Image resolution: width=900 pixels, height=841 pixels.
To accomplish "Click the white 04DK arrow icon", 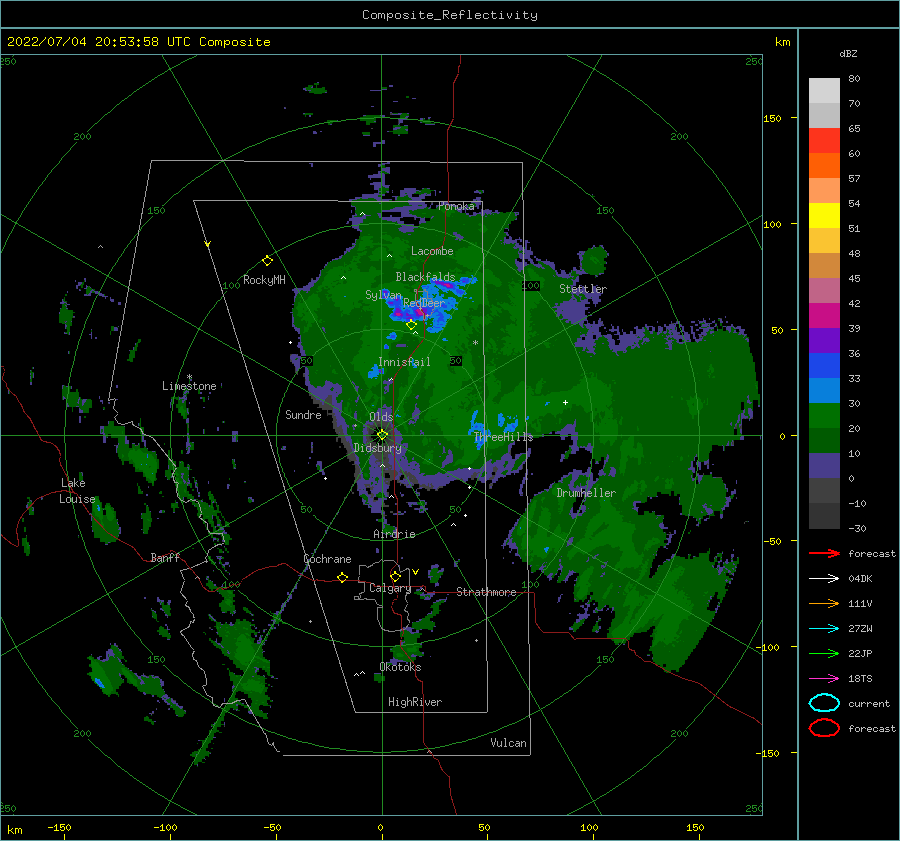I will 824,579.
